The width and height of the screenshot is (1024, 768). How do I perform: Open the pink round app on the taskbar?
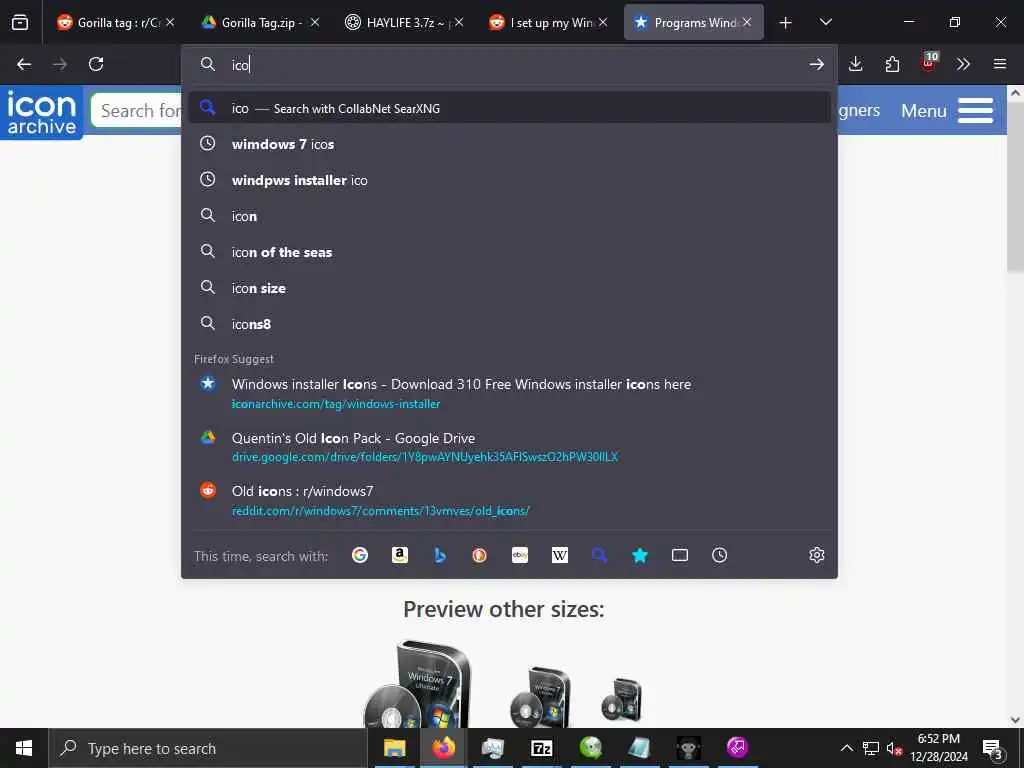point(737,746)
